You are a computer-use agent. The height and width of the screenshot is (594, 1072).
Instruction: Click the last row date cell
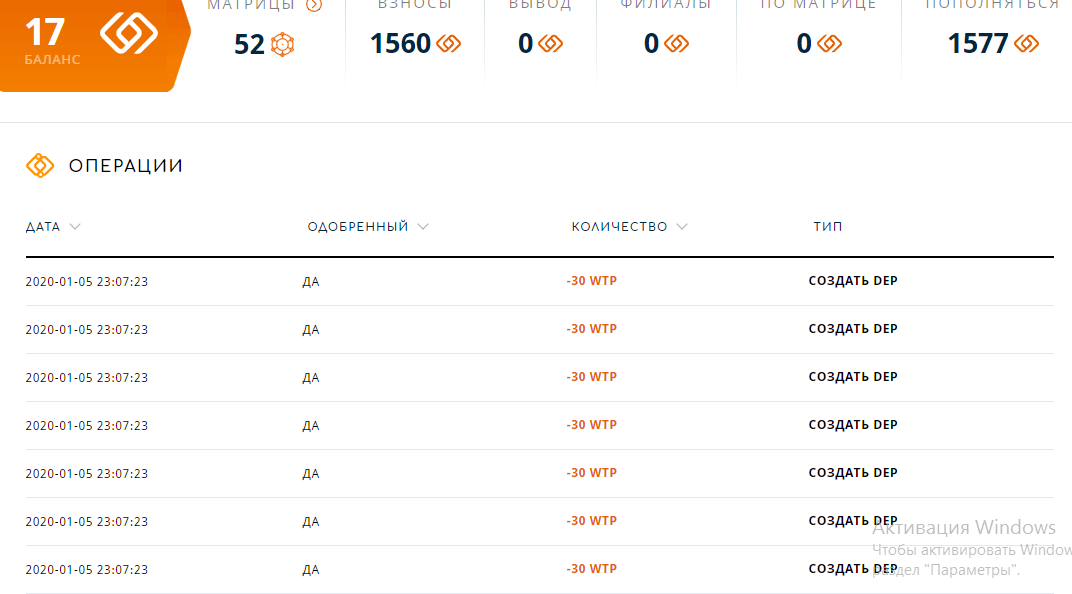87,569
